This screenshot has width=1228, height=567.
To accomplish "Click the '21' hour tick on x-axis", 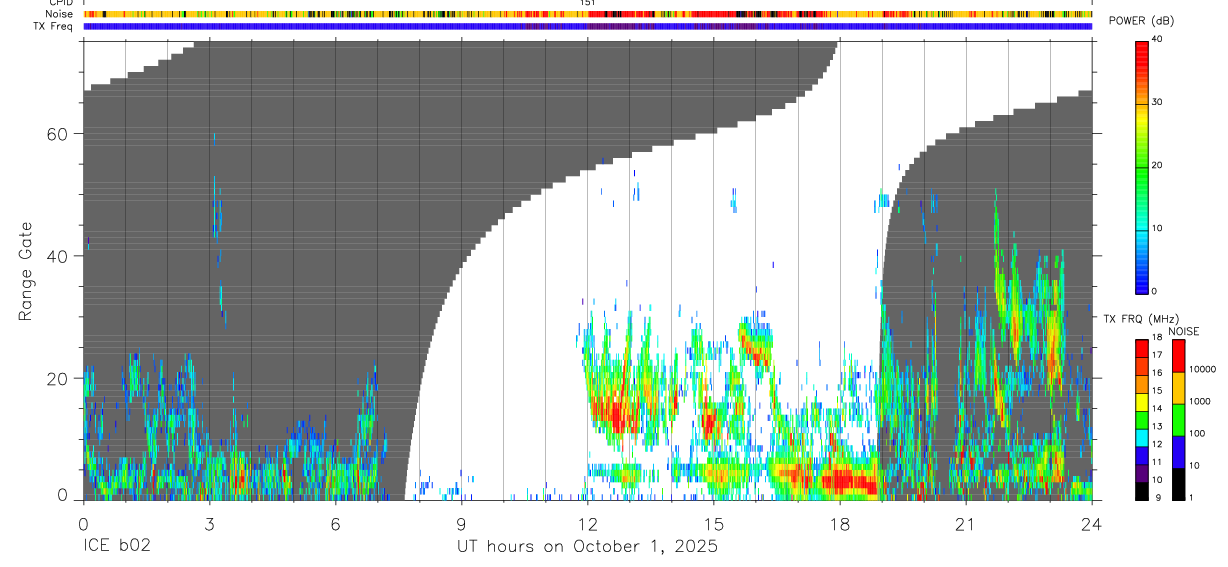I will tap(966, 523).
